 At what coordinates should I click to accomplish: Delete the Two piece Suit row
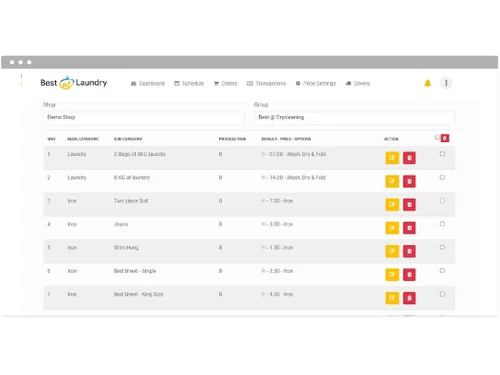point(409,204)
